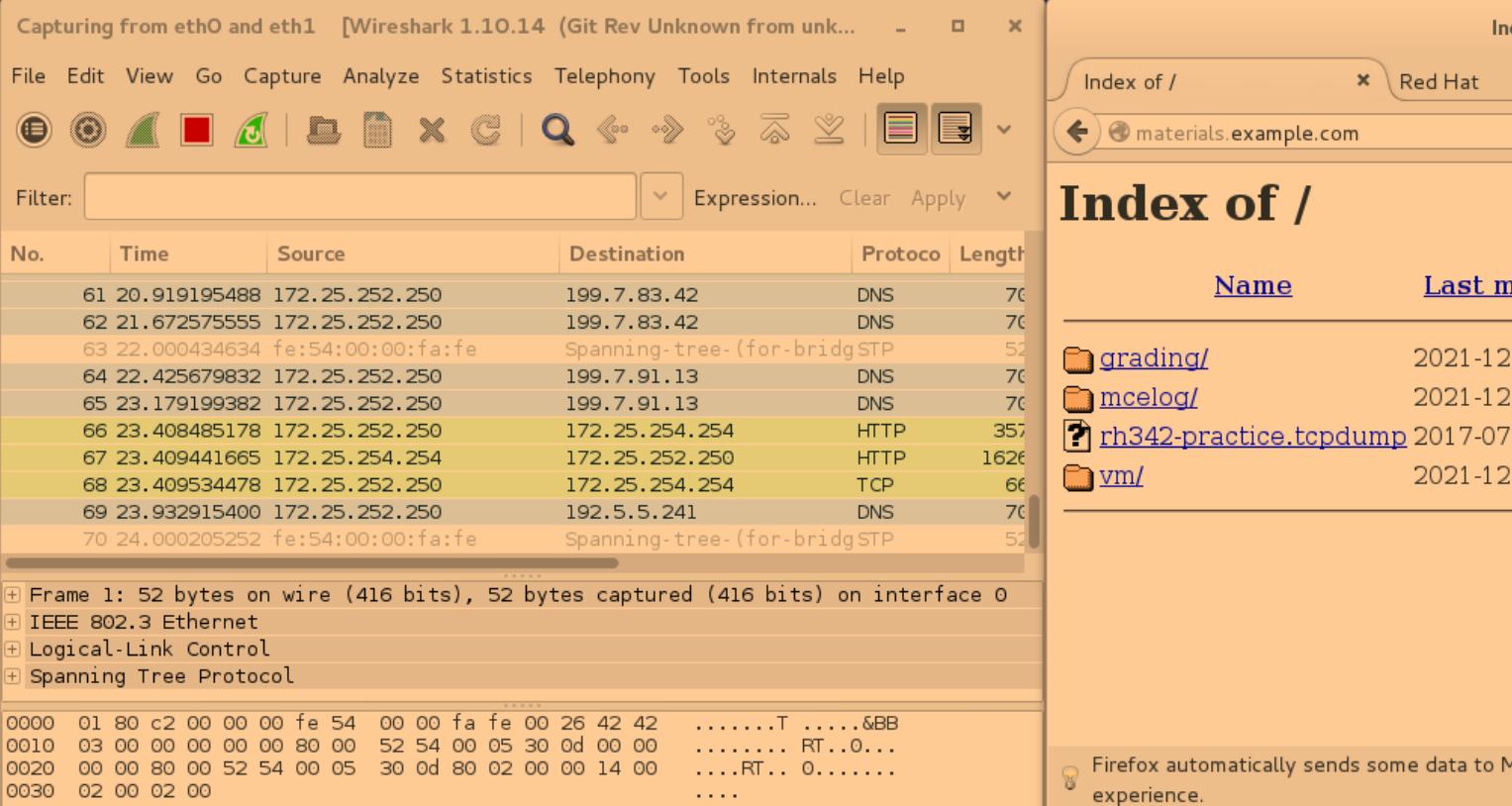1512x806 pixels.
Task: Sort packets by Protocol column header
Action: pos(900,253)
